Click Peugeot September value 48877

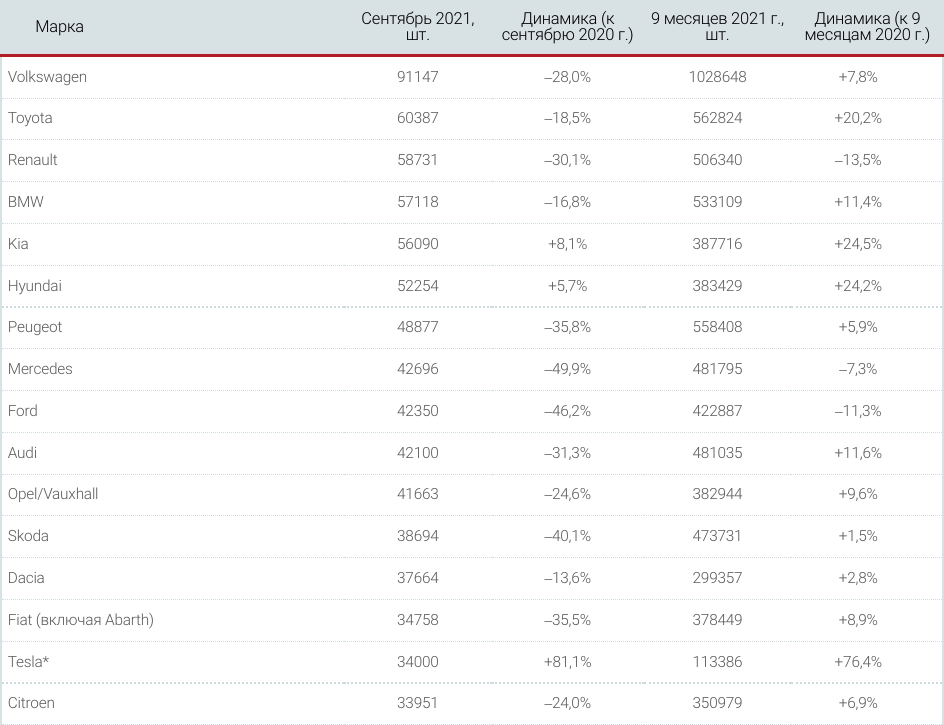click(418, 327)
